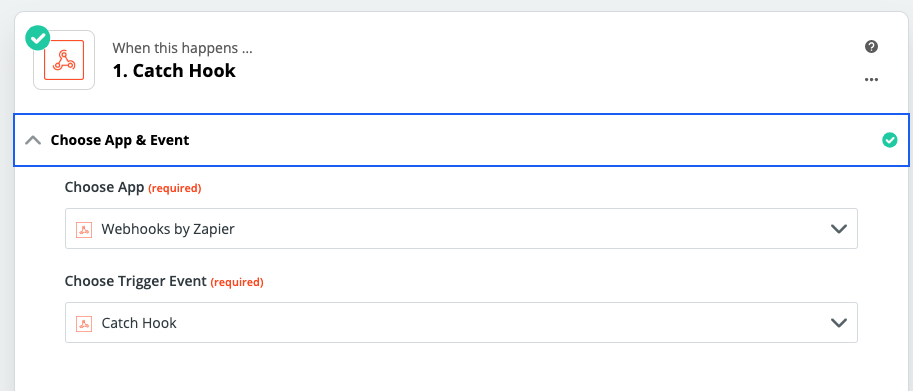Viewport: 913px width, 391px height.
Task: Collapse Choose App & Event with up chevron
Action: pyautogui.click(x=33, y=140)
